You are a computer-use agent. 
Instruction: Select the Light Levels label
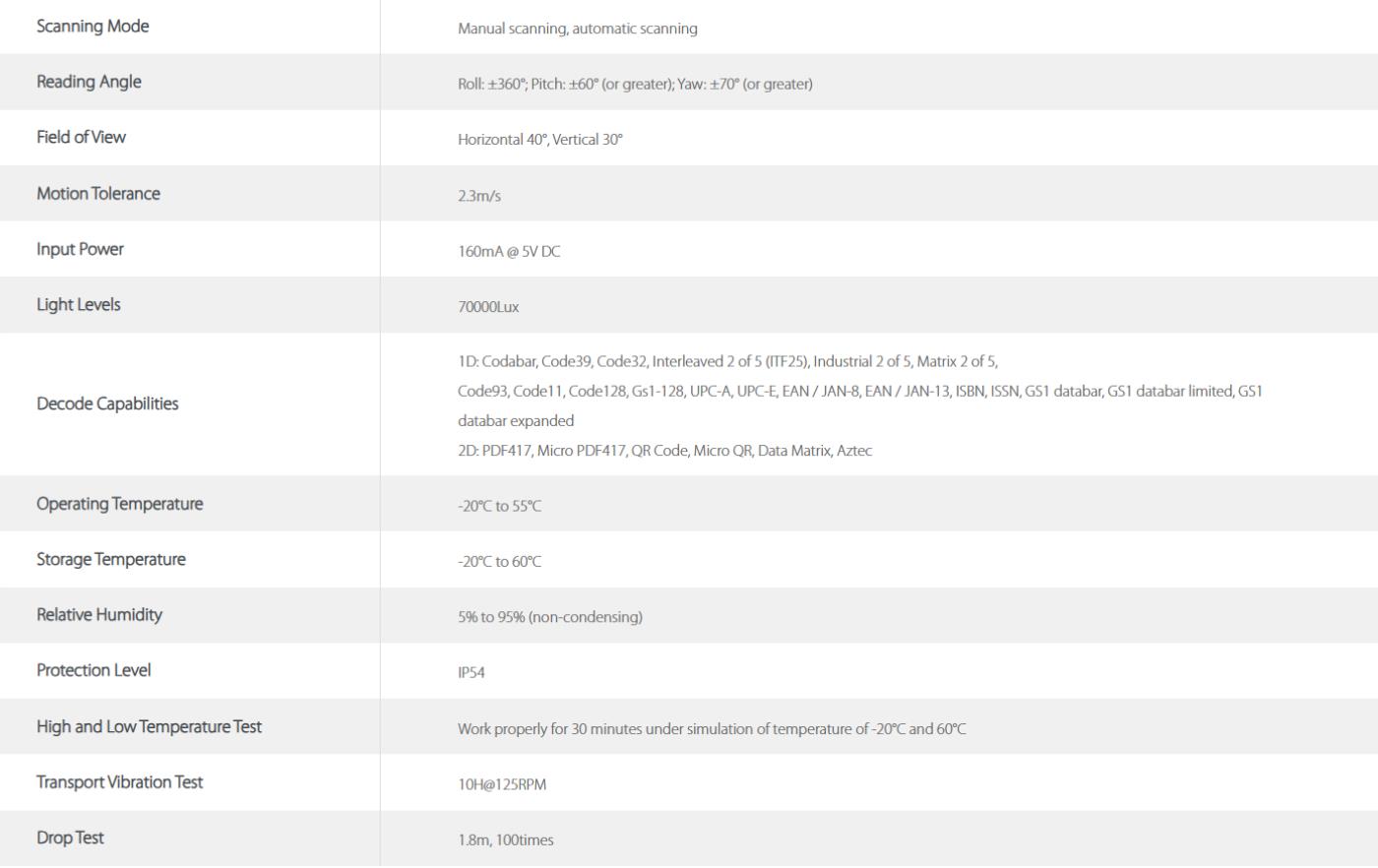pos(79,305)
